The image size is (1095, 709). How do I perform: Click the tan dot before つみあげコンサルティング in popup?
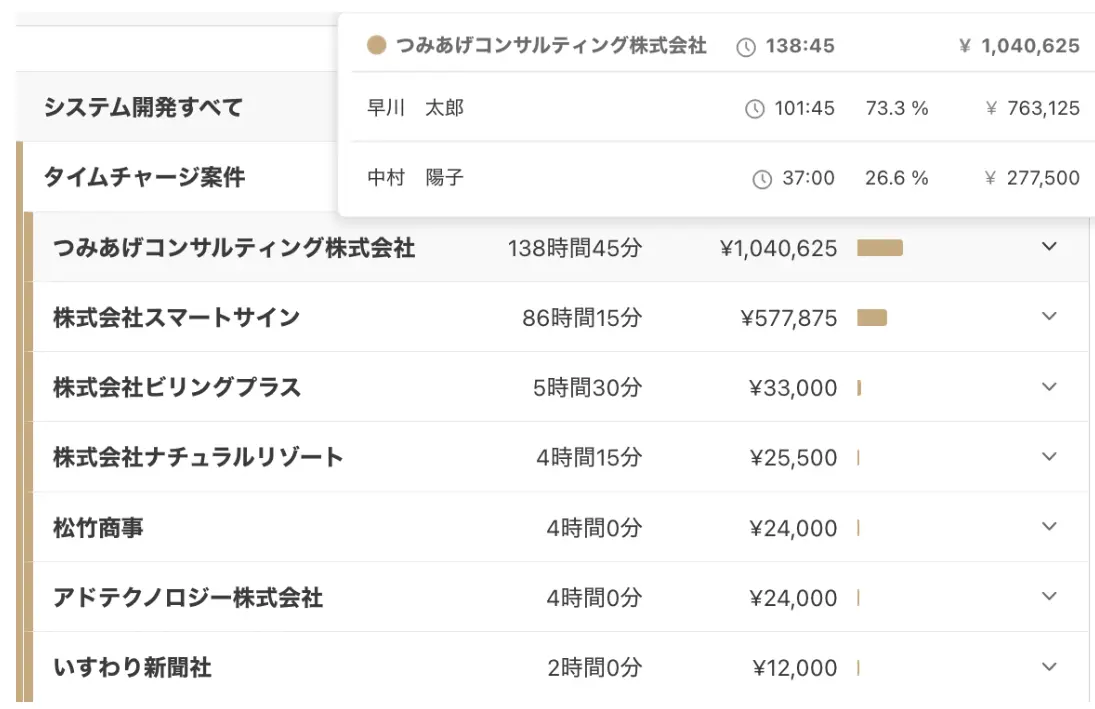pyautogui.click(x=376, y=46)
